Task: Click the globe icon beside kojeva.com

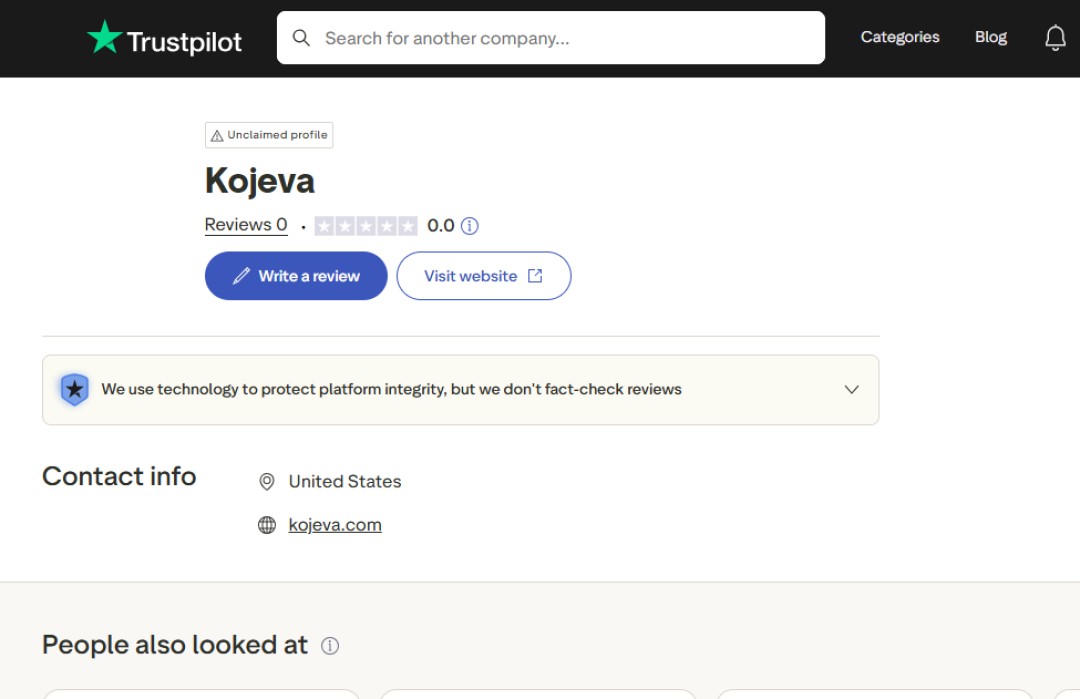Action: (x=267, y=525)
